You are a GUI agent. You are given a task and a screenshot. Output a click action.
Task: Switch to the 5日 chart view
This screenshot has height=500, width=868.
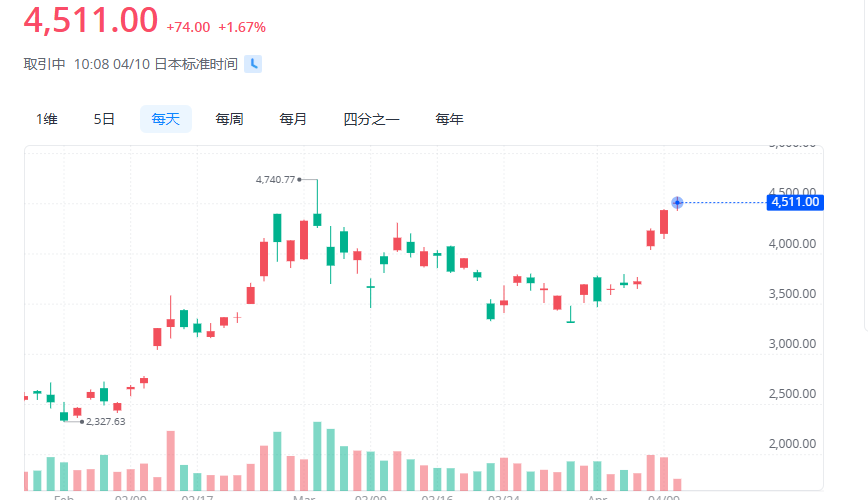coord(104,119)
